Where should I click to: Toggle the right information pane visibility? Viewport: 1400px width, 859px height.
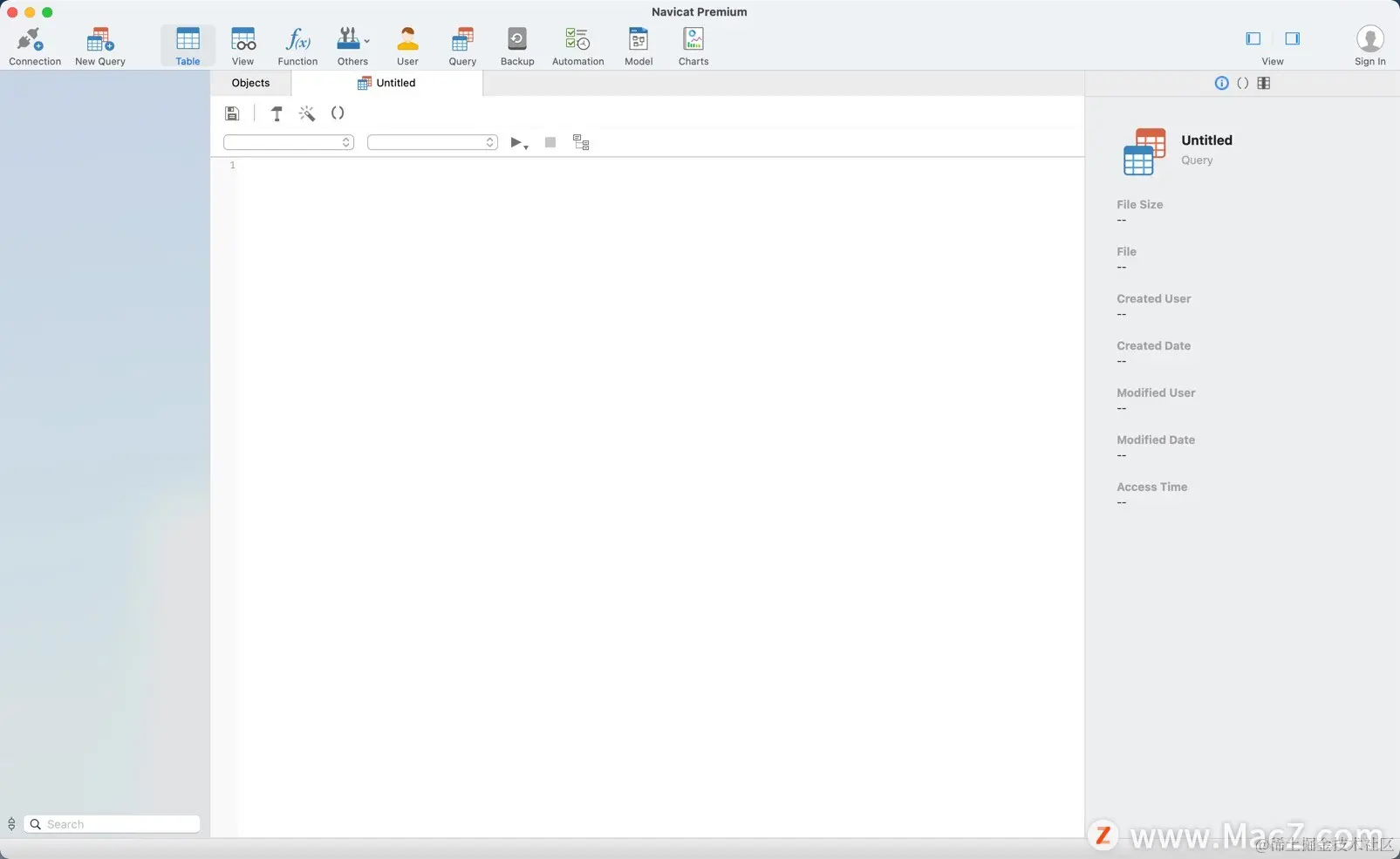click(1293, 38)
